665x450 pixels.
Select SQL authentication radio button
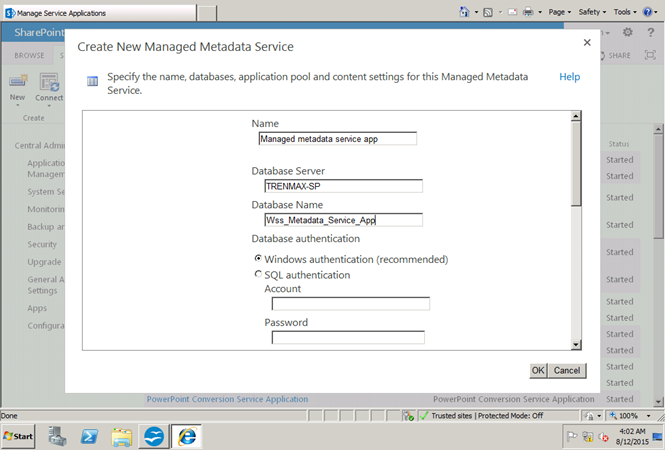tap(258, 274)
